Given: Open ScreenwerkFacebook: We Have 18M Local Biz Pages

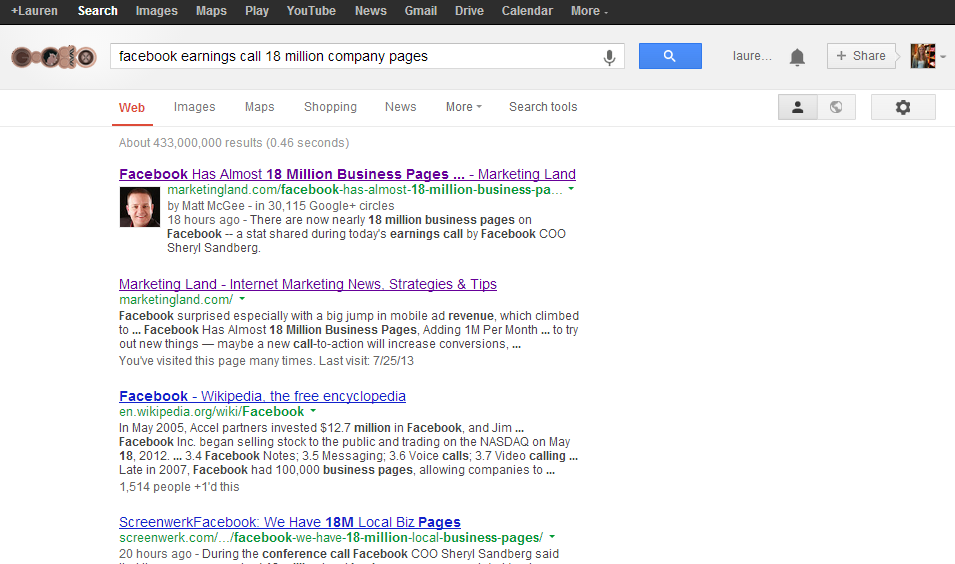Looking at the screenshot, I should 290,523.
